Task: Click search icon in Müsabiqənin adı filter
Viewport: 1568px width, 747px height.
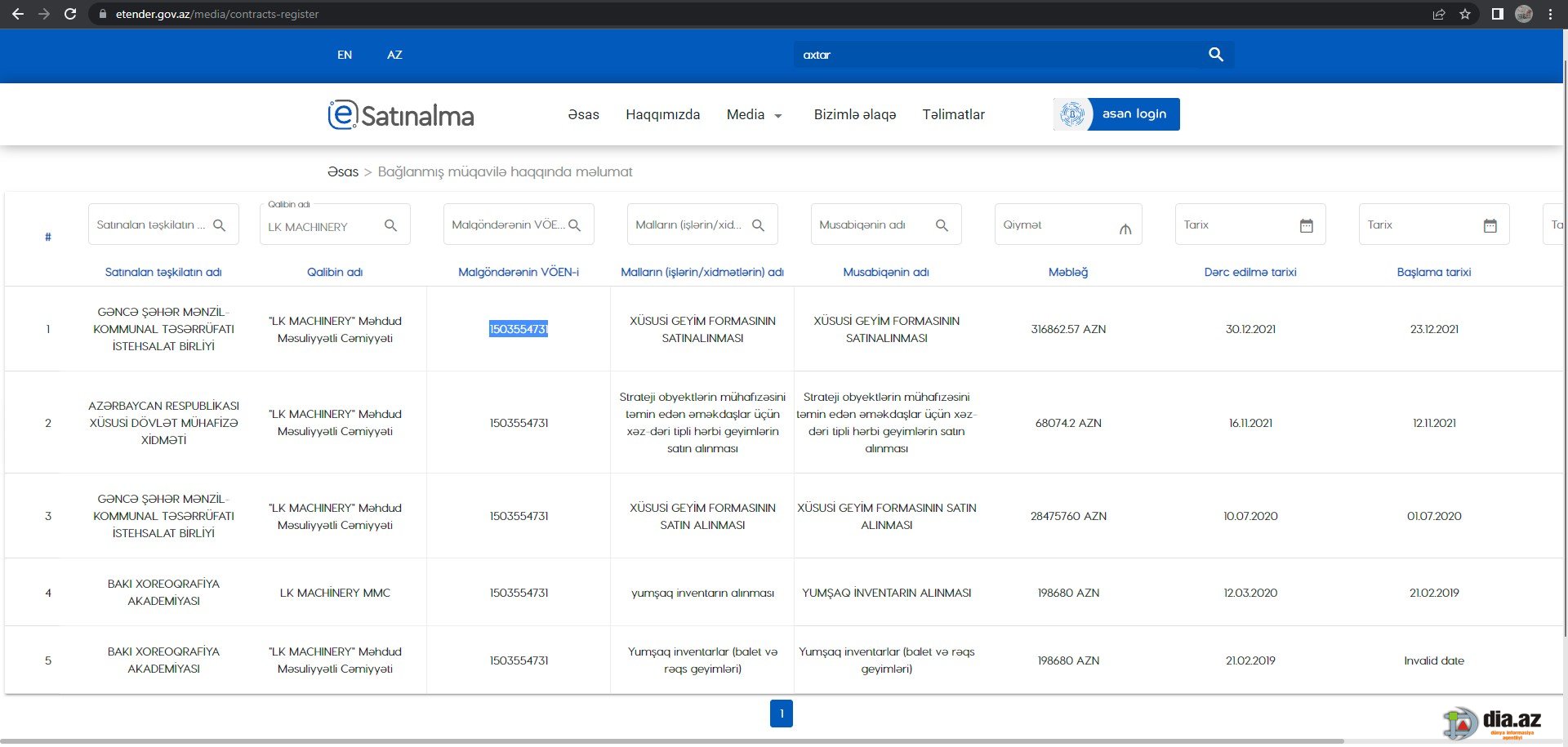Action: tap(942, 225)
